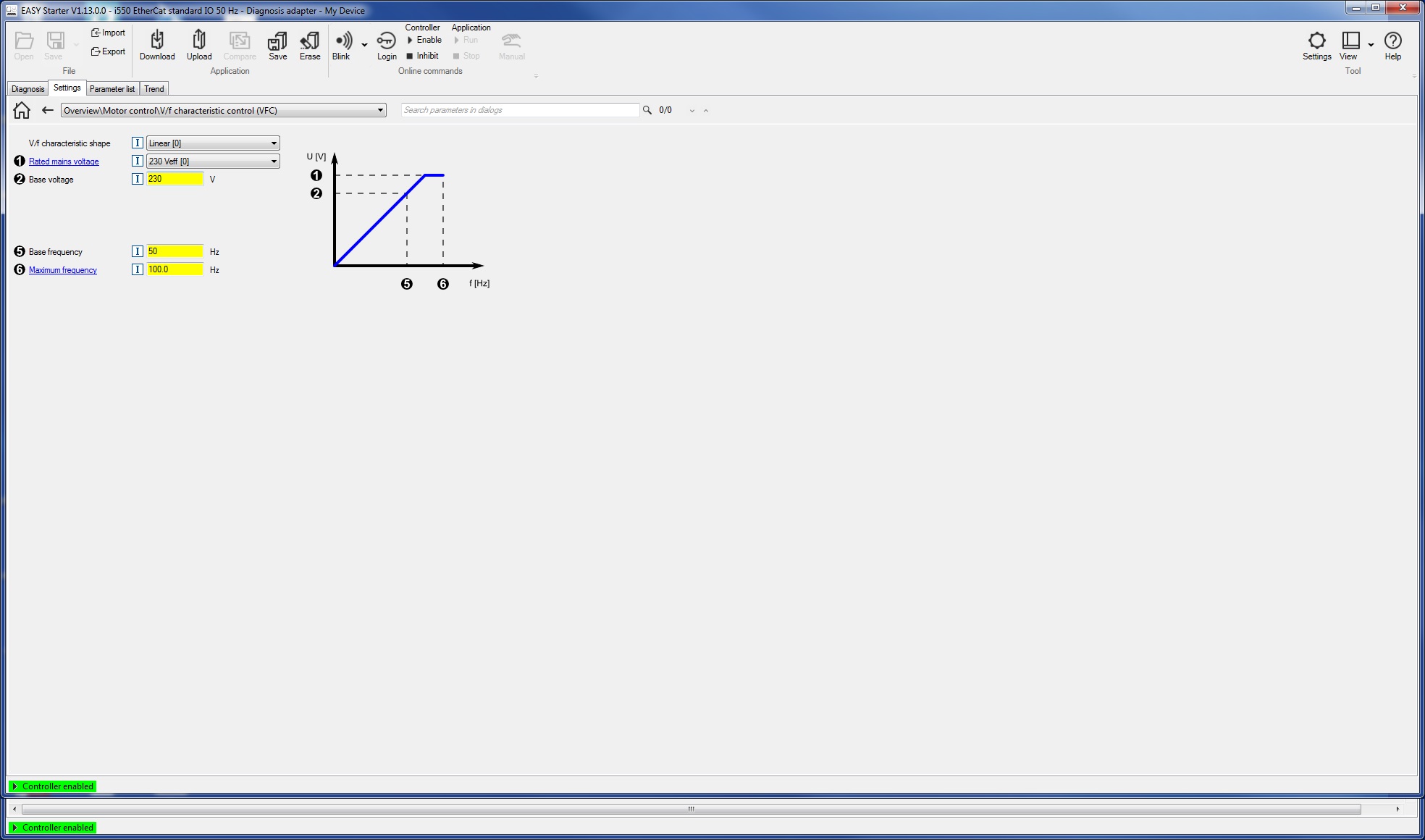This screenshot has height=840, width=1425.
Task: Click the Save parameters in device icon
Action: pos(277,41)
